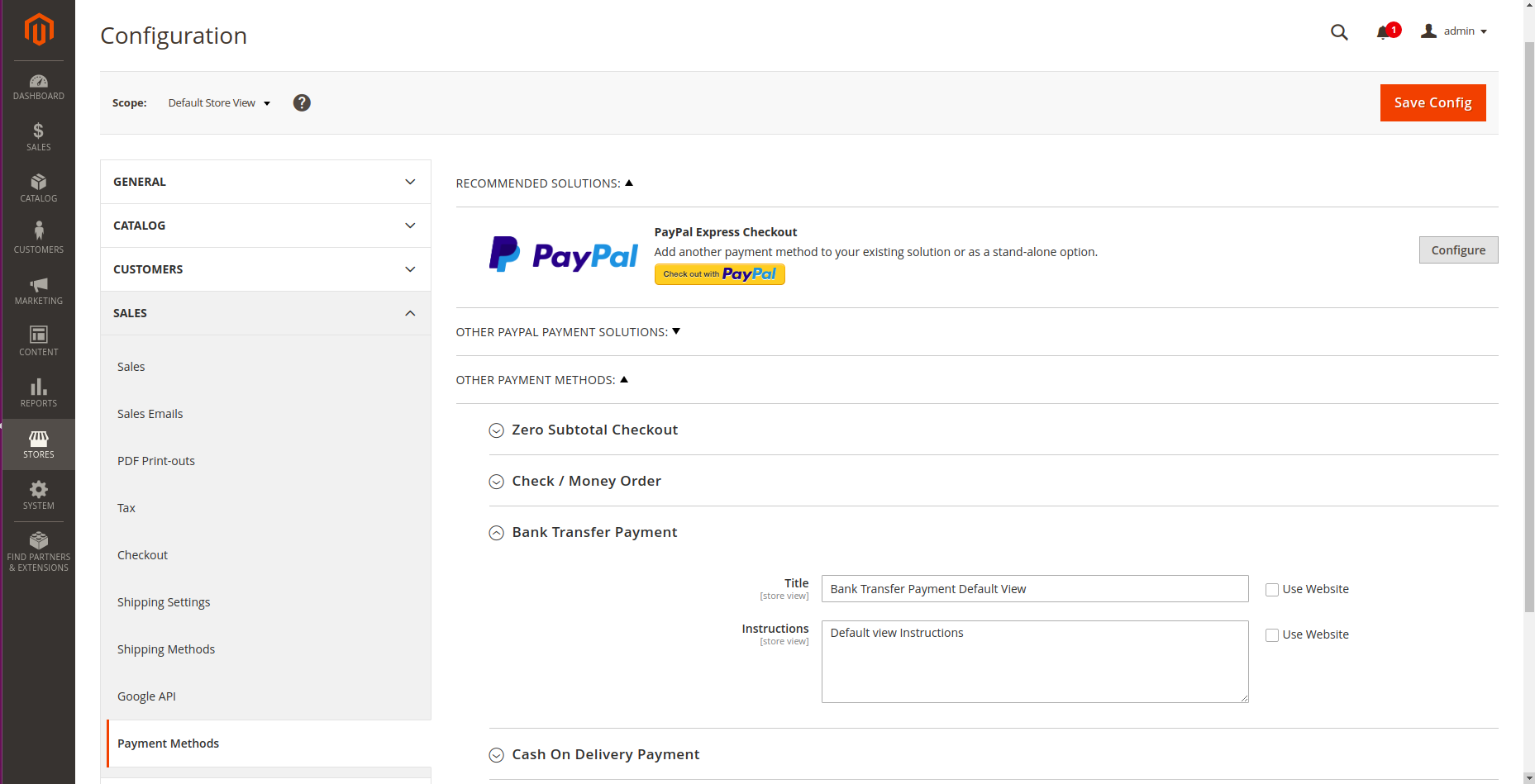Expand the CATALOG configuration section
This screenshot has height=784, width=1535.
[x=265, y=226]
